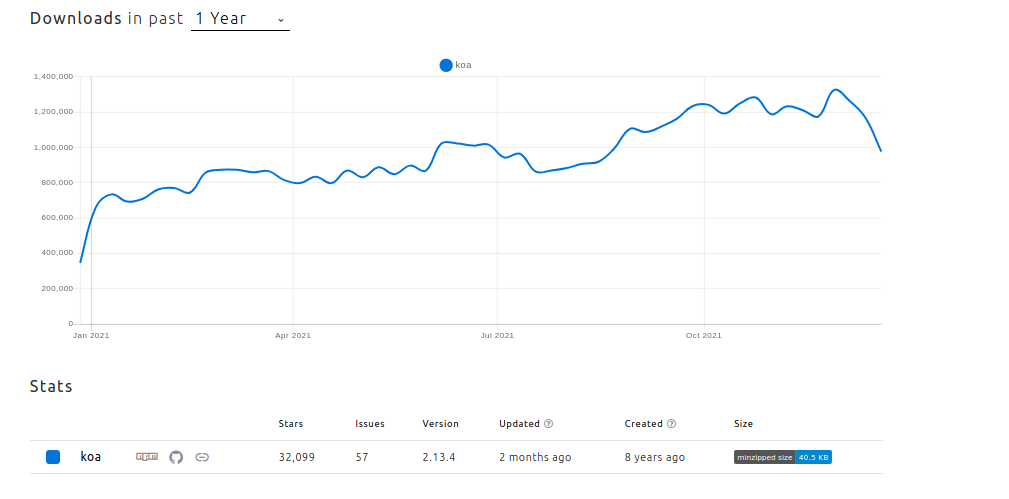Screen dimensions: 1009x499
Task: Click the help icon next to Created
Action: pos(671,424)
